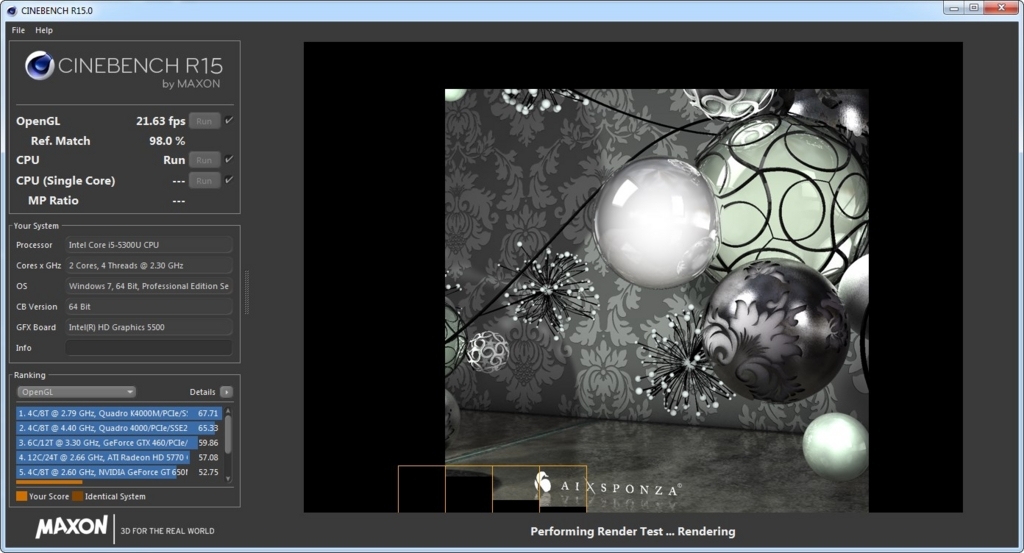Click the MAXON logo at bottom left
1024x553 pixels.
tap(72, 526)
